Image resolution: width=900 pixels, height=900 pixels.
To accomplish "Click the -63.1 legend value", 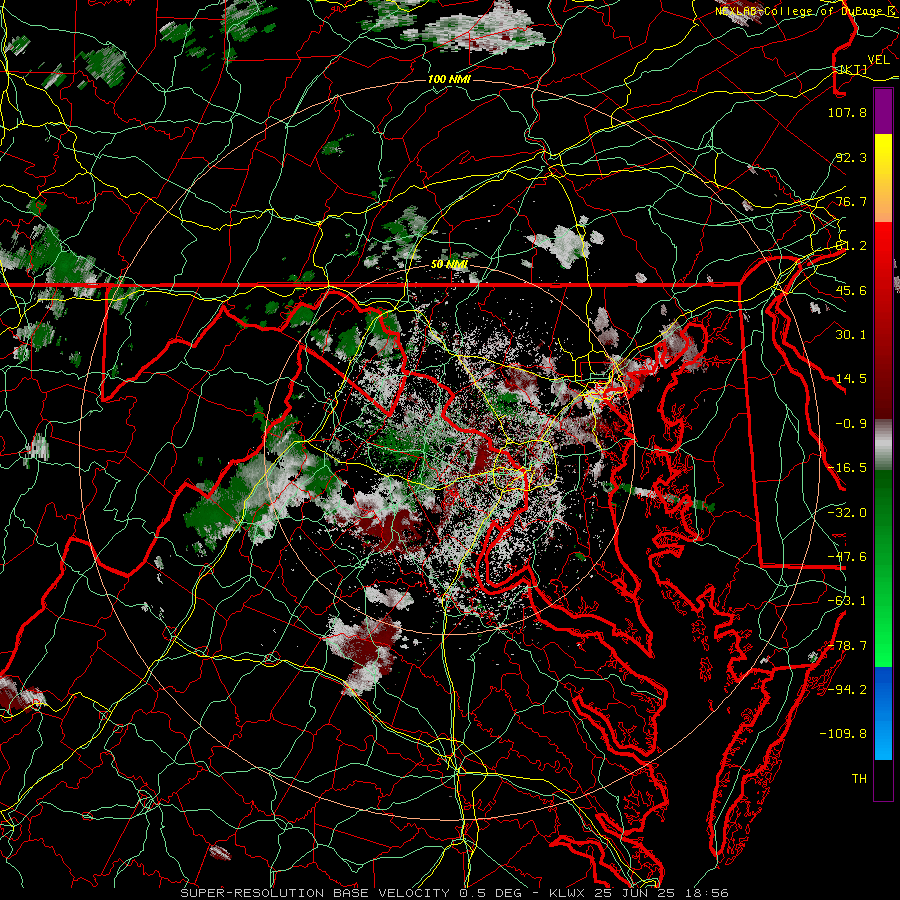I will (847, 601).
